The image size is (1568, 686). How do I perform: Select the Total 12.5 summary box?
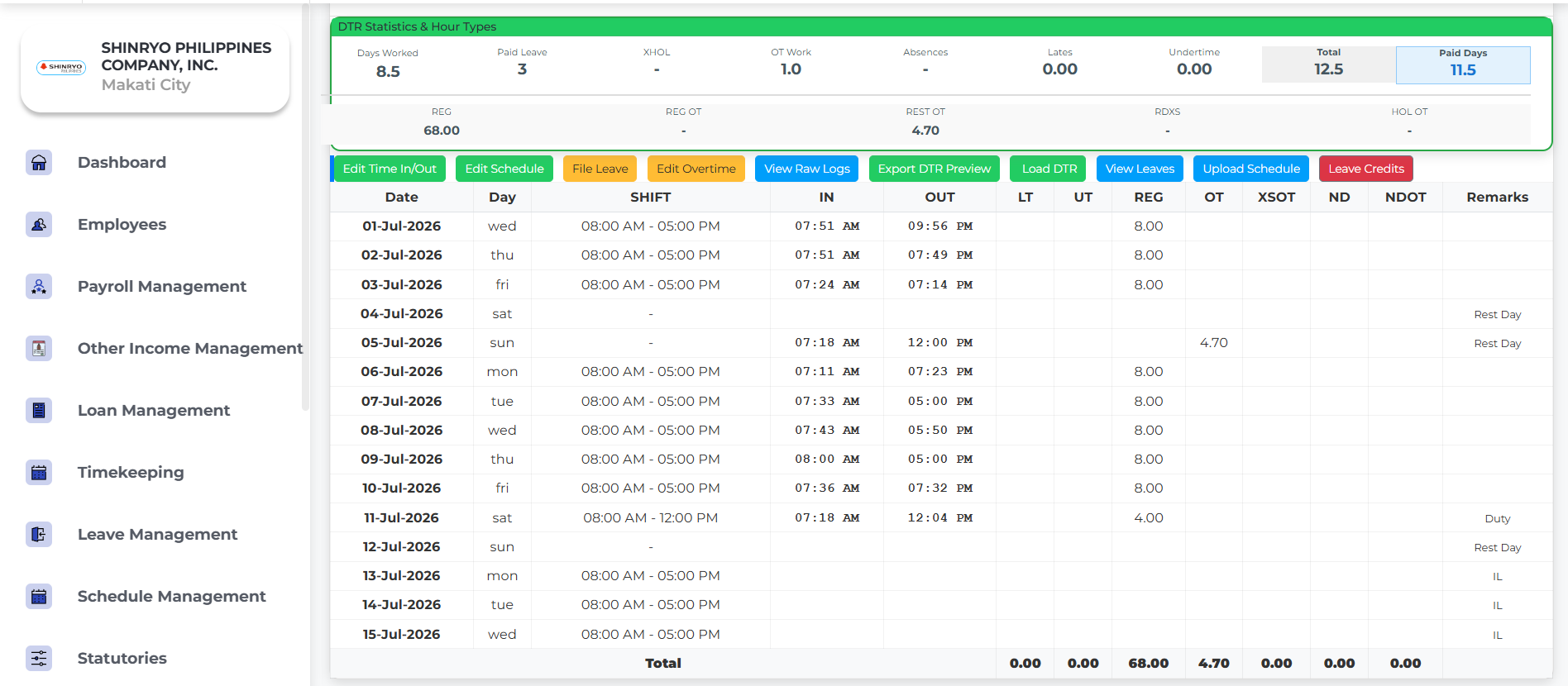coord(1329,64)
